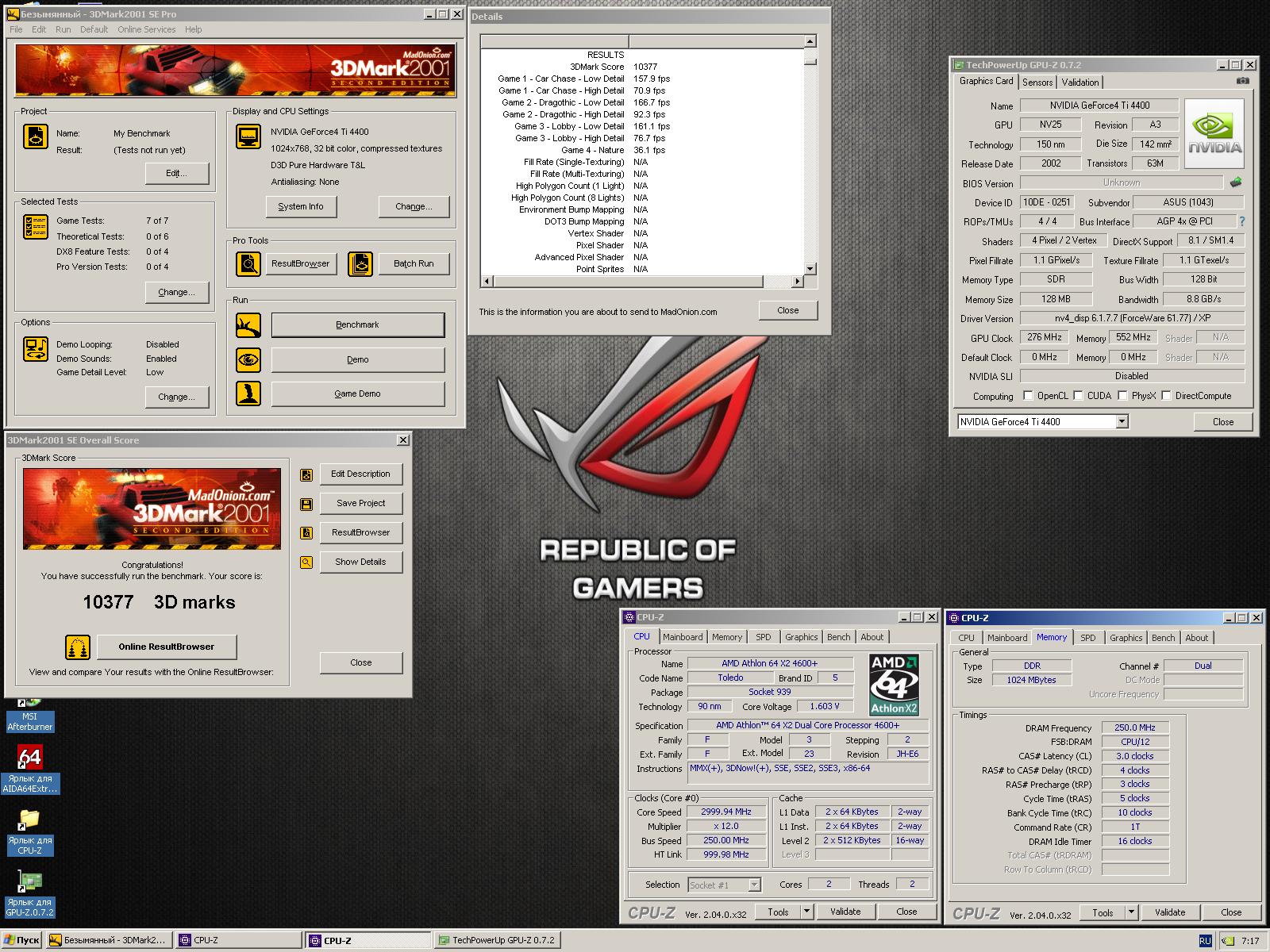Switch to the Validation tab in GPU-Z
This screenshot has height=952, width=1270.
[x=1080, y=83]
